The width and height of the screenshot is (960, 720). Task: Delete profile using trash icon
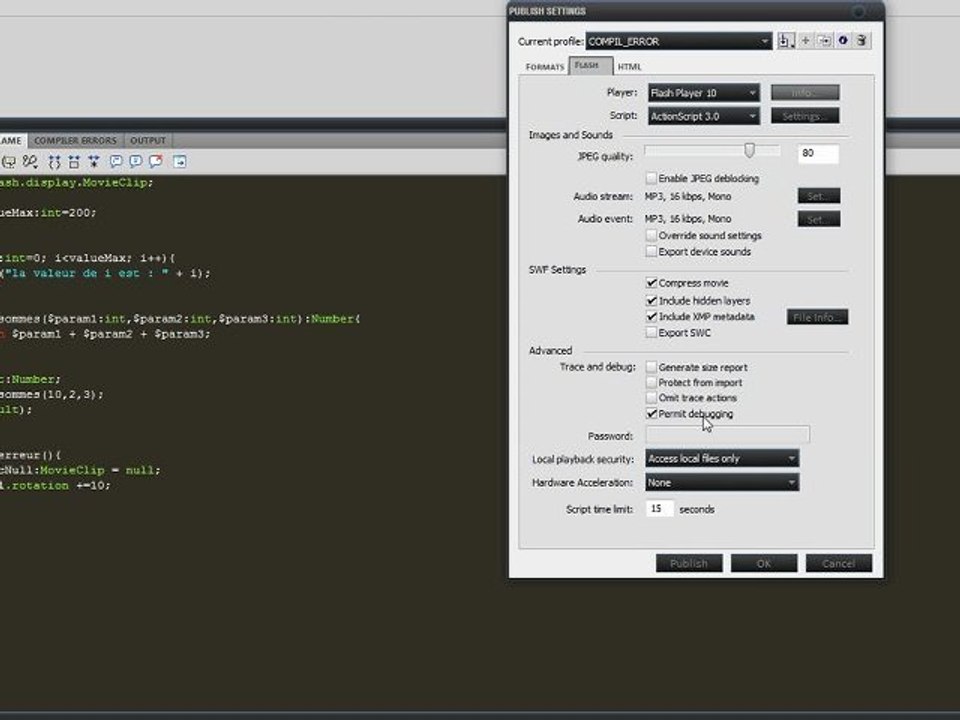point(861,40)
